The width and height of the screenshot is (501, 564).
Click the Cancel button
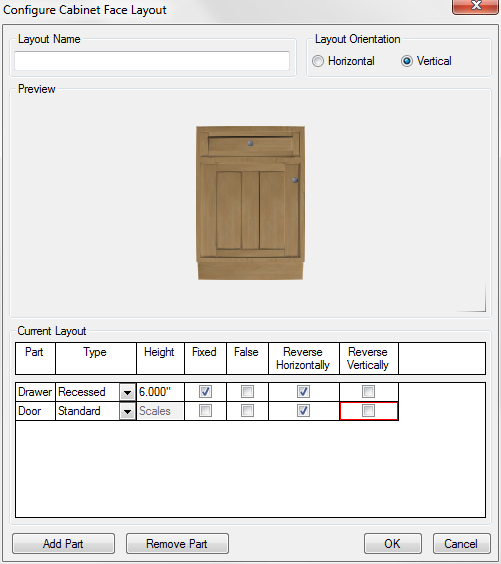click(461, 543)
